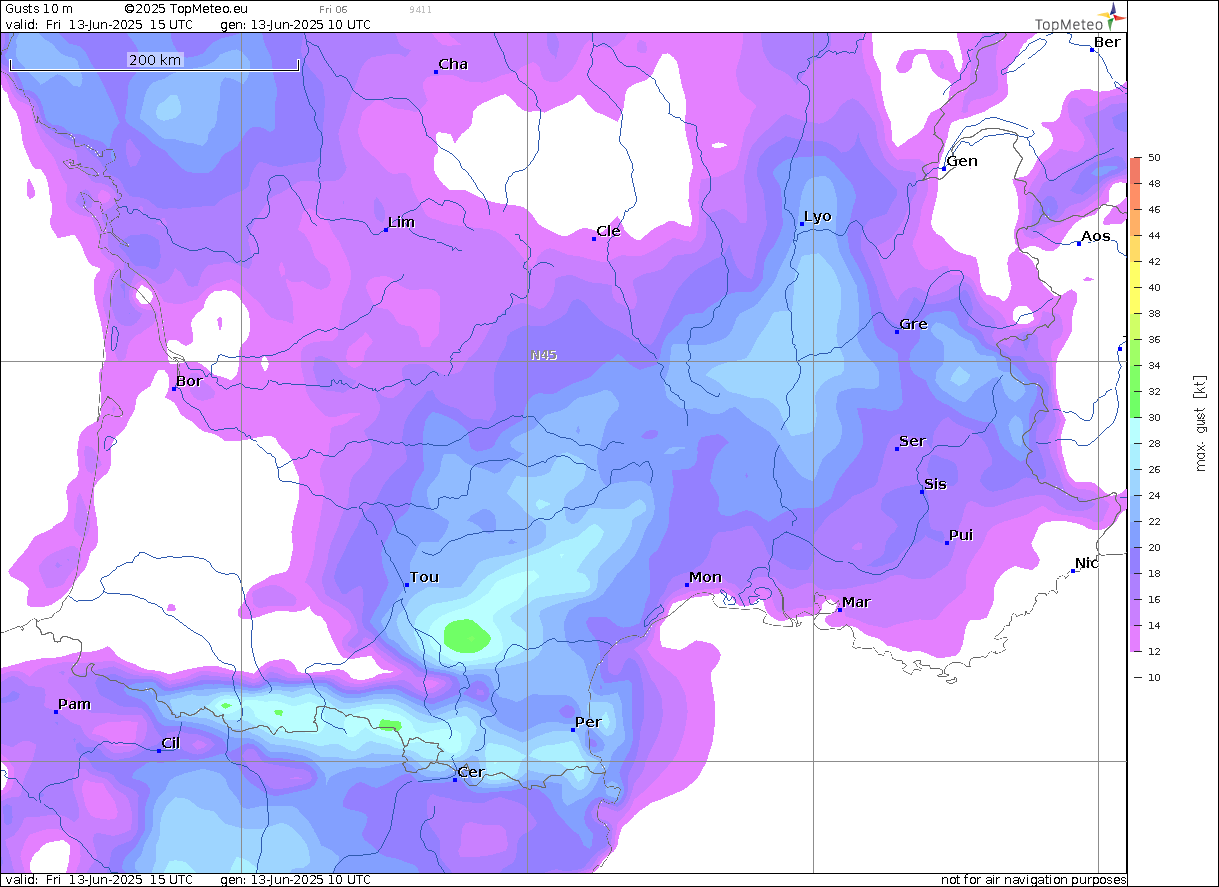Select the 'Cil' city label
1219x887 pixels.
point(171,743)
